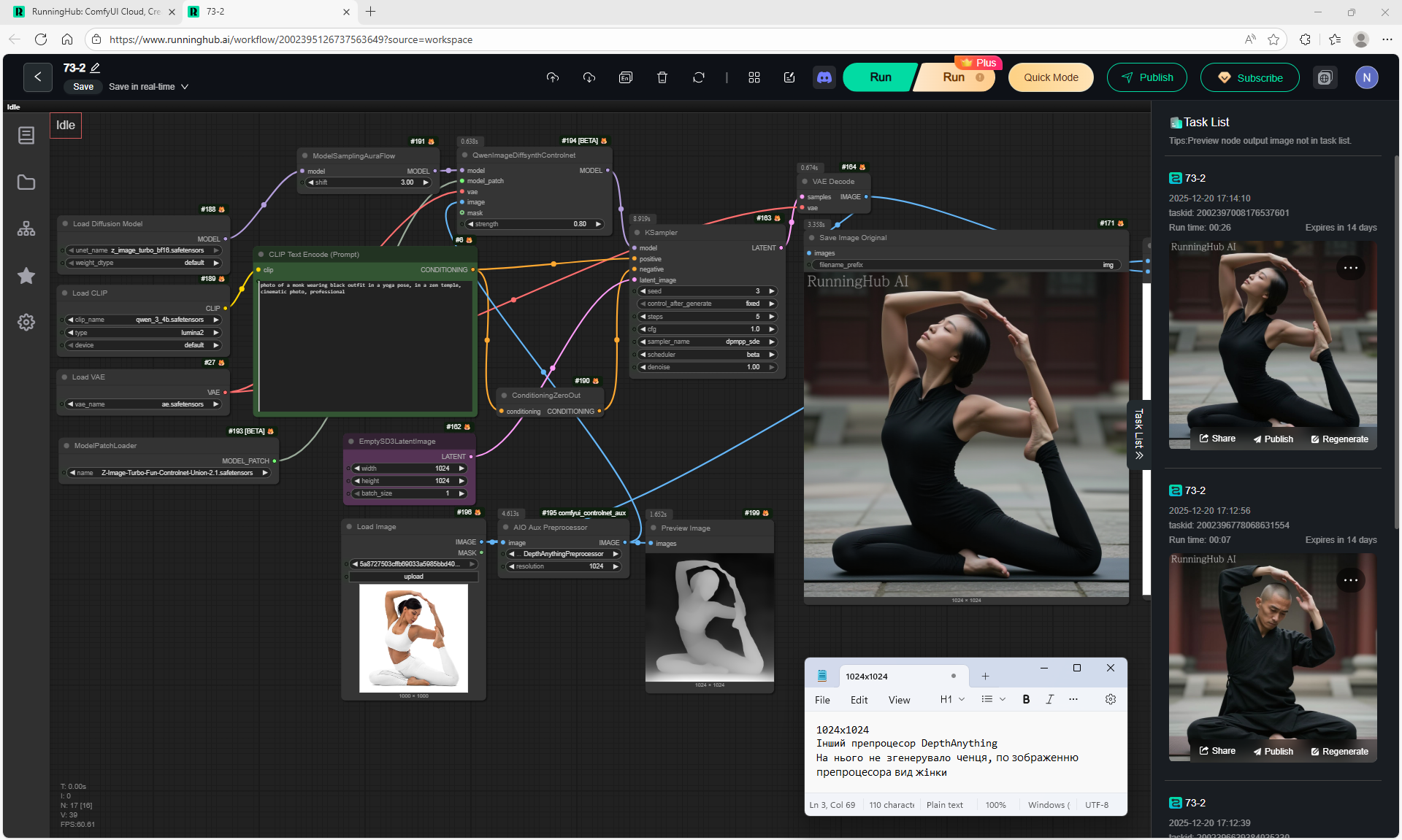Viewport: 1402px width, 840px height.
Task: Open the folder icon in the left sidebar
Action: 26,182
